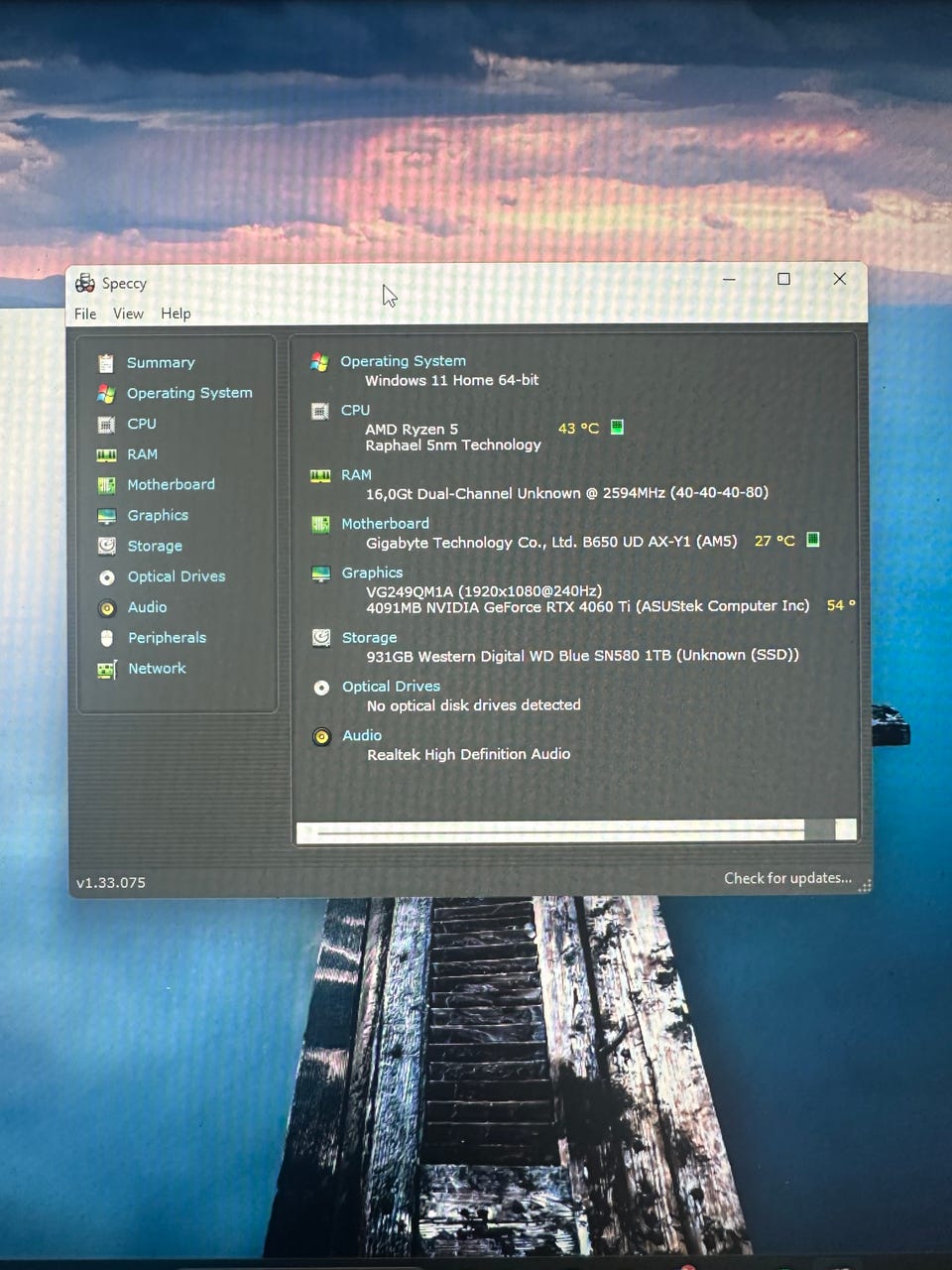This screenshot has width=952, height=1270.
Task: Click Audio heading link in summary panel
Action: click(362, 735)
